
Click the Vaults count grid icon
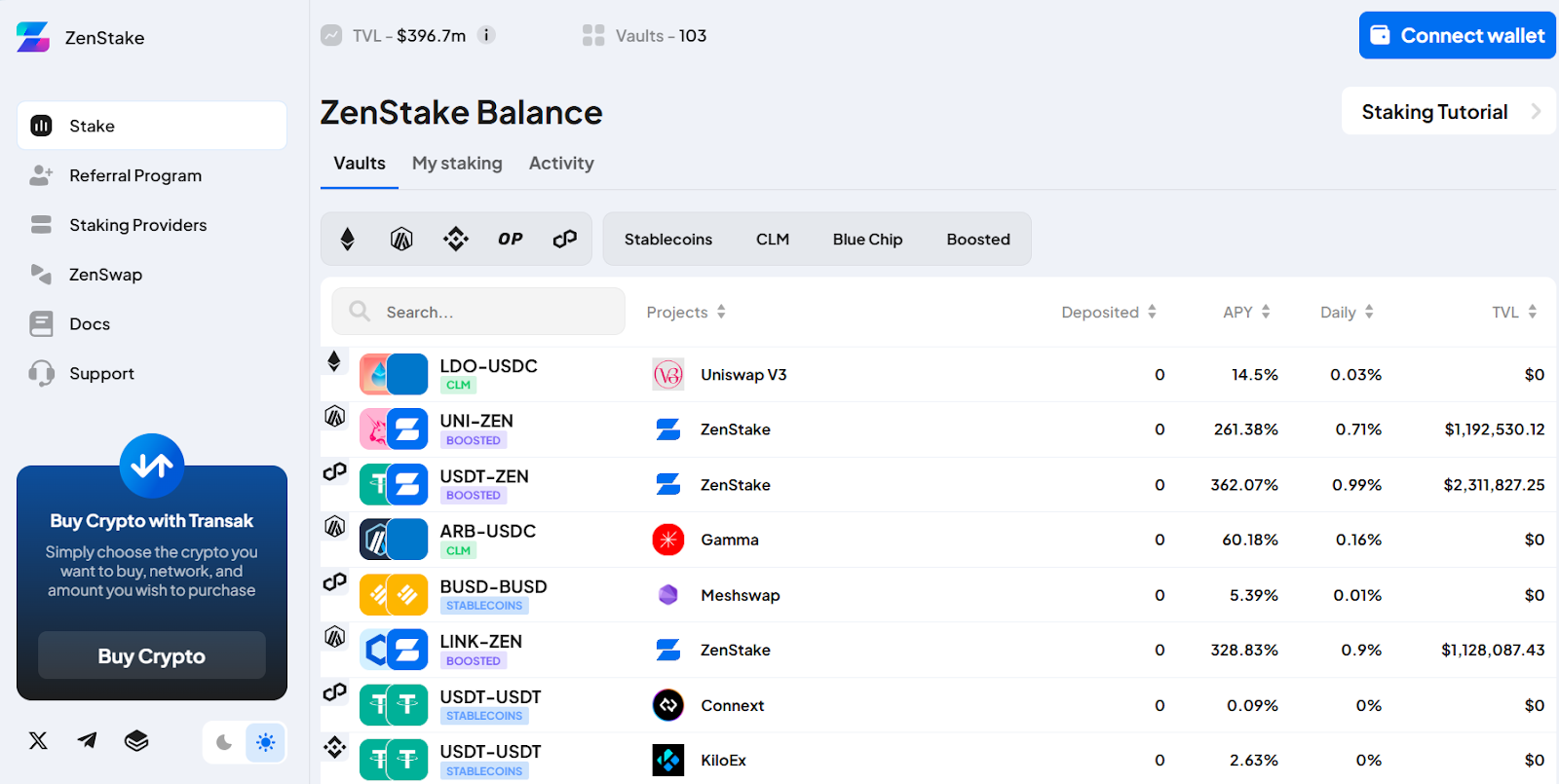click(x=593, y=35)
